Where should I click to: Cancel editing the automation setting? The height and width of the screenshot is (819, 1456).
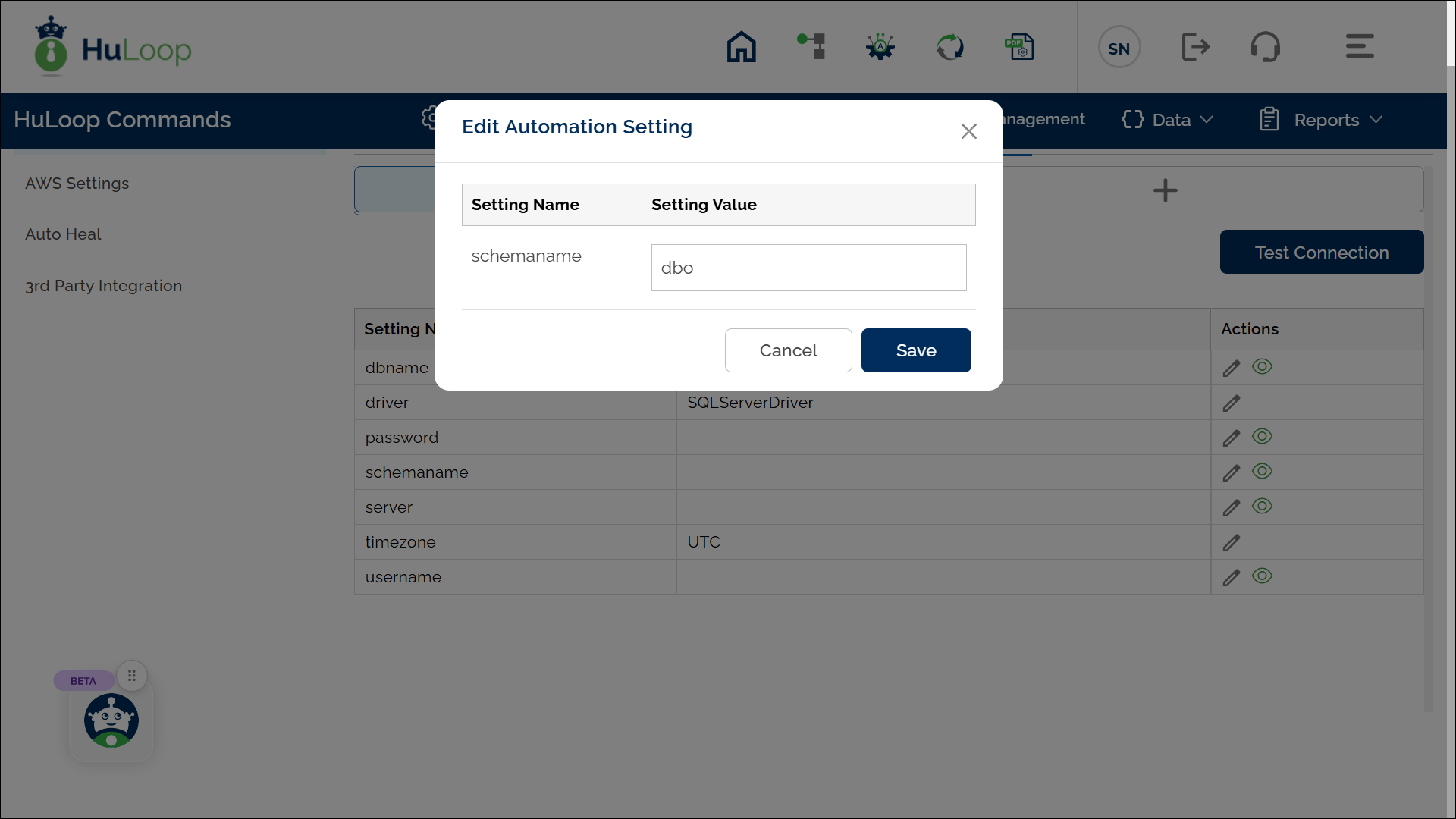click(788, 350)
